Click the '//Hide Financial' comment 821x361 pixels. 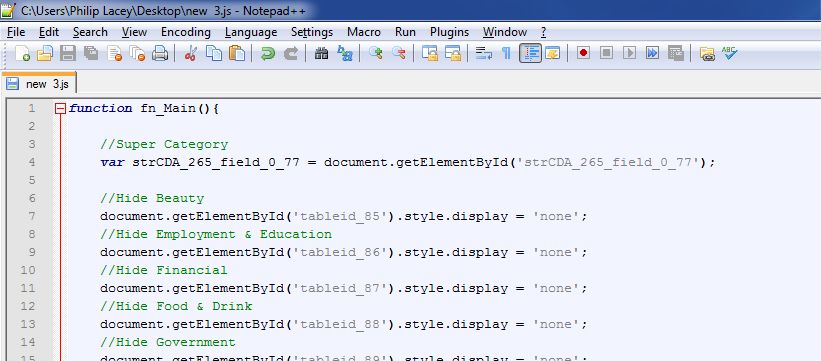(164, 270)
